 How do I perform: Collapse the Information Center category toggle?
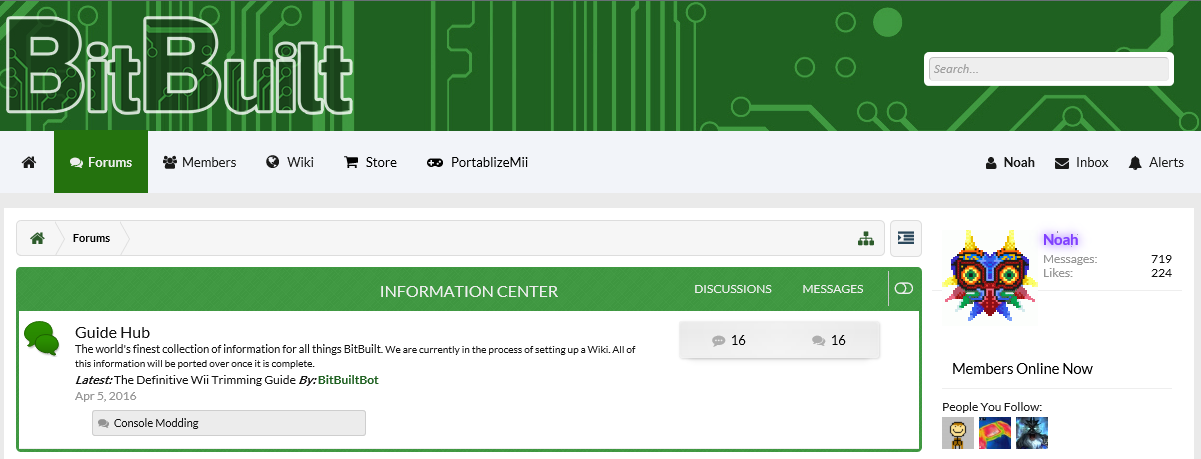[x=904, y=288]
